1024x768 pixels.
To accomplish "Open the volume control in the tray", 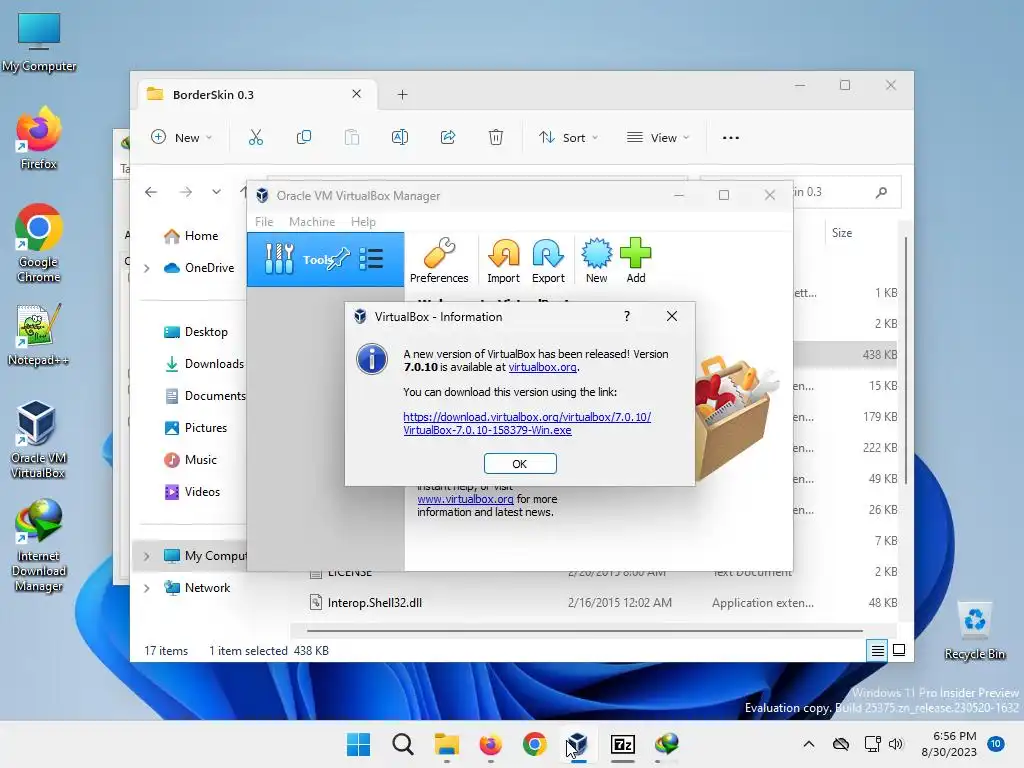I will (896, 744).
